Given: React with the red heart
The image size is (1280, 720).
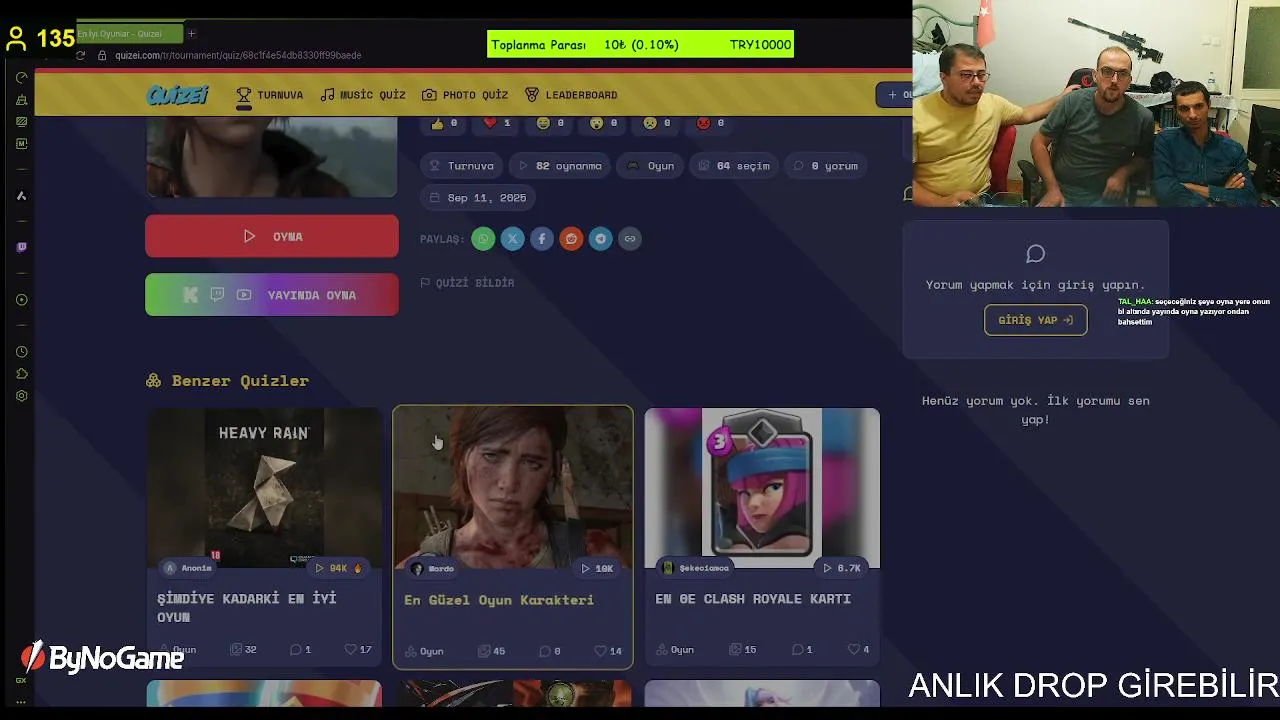Looking at the screenshot, I should [x=497, y=123].
